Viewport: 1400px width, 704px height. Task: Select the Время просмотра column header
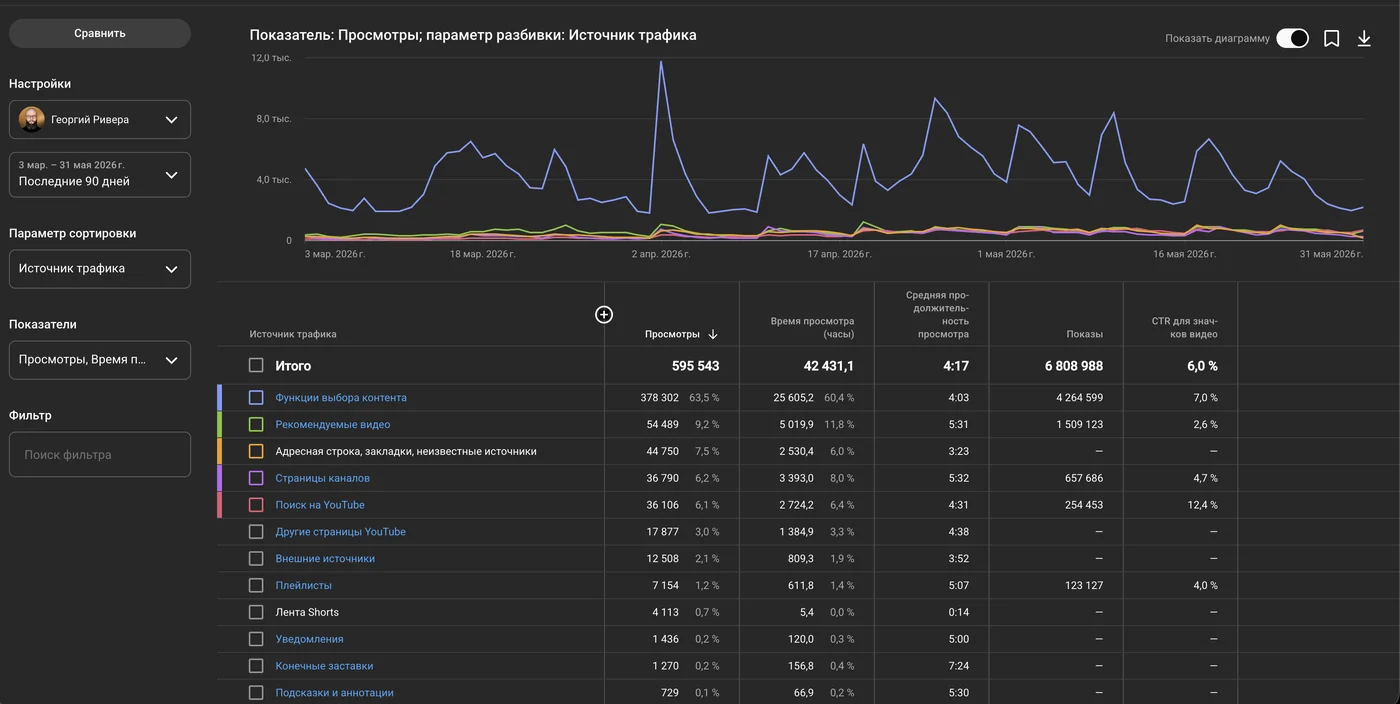(812, 328)
